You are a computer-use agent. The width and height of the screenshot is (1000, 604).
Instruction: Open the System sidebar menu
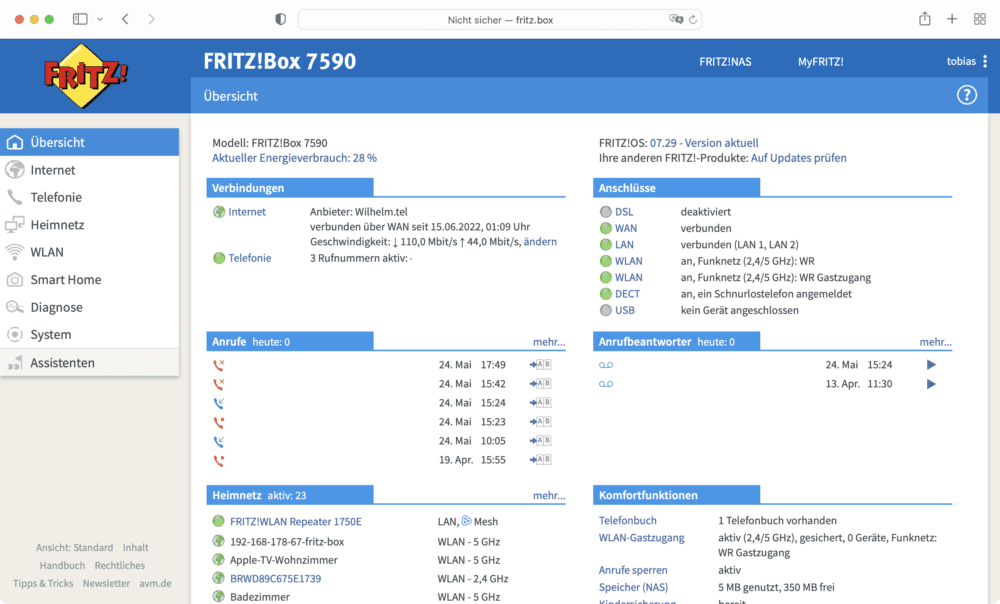(x=89, y=334)
